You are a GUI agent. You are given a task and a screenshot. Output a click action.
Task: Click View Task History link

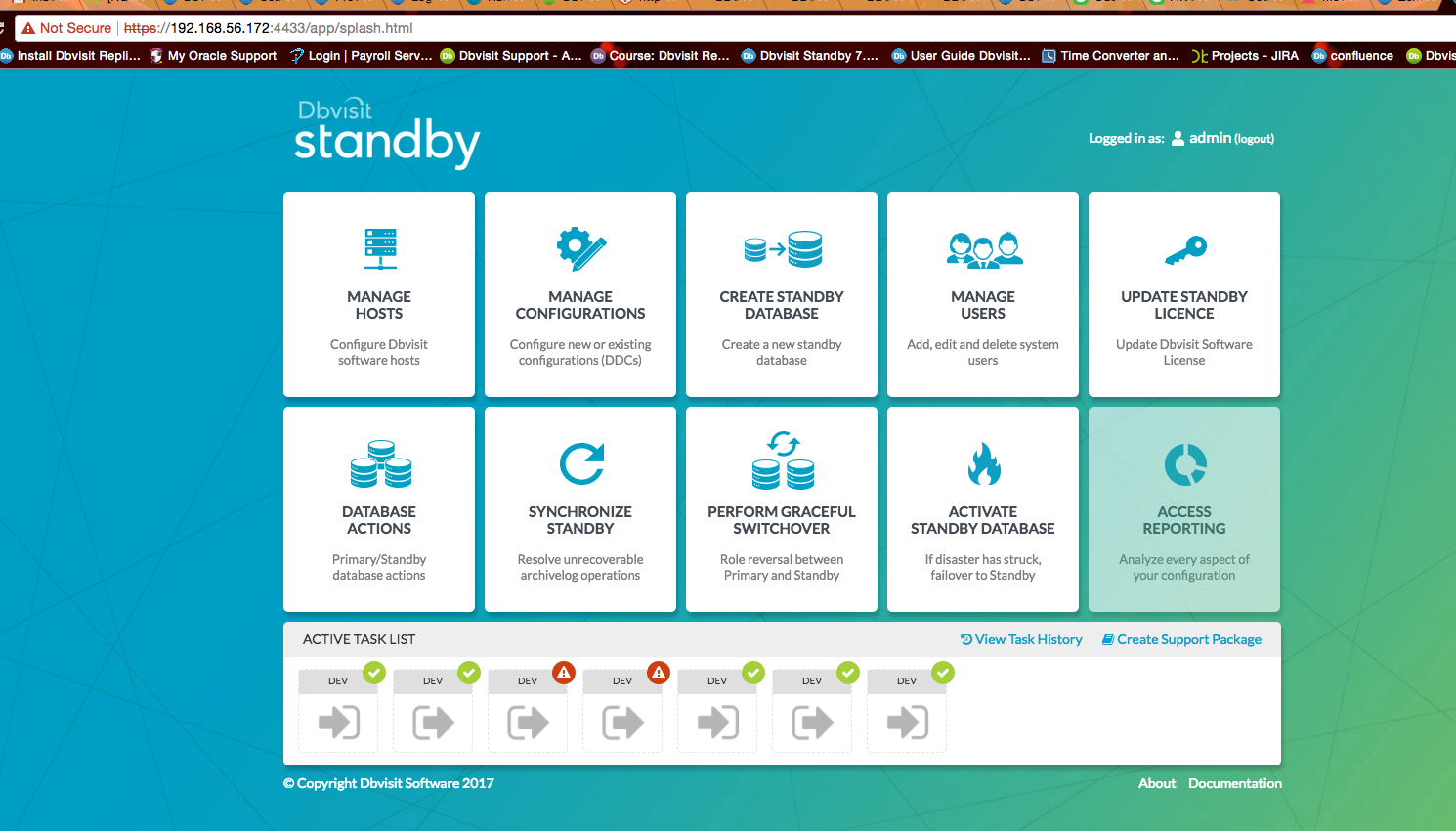(x=1021, y=639)
